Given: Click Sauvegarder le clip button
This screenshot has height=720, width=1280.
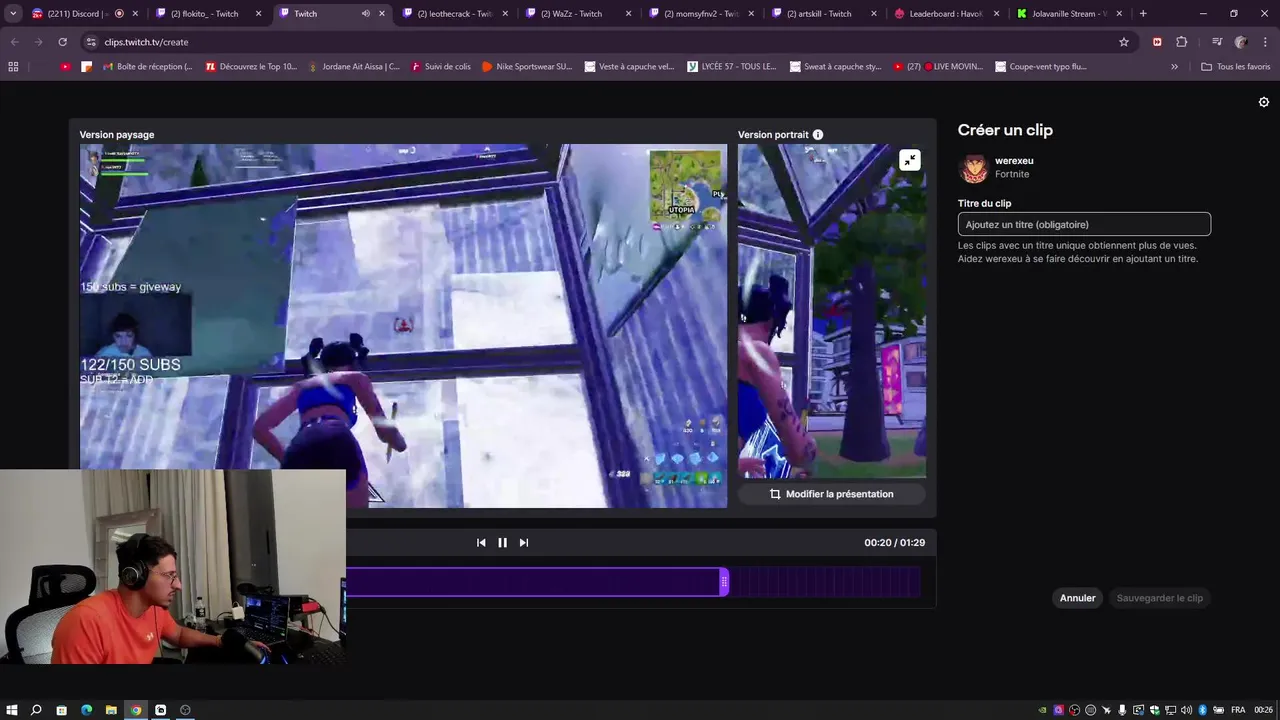Looking at the screenshot, I should pos(1160,598).
